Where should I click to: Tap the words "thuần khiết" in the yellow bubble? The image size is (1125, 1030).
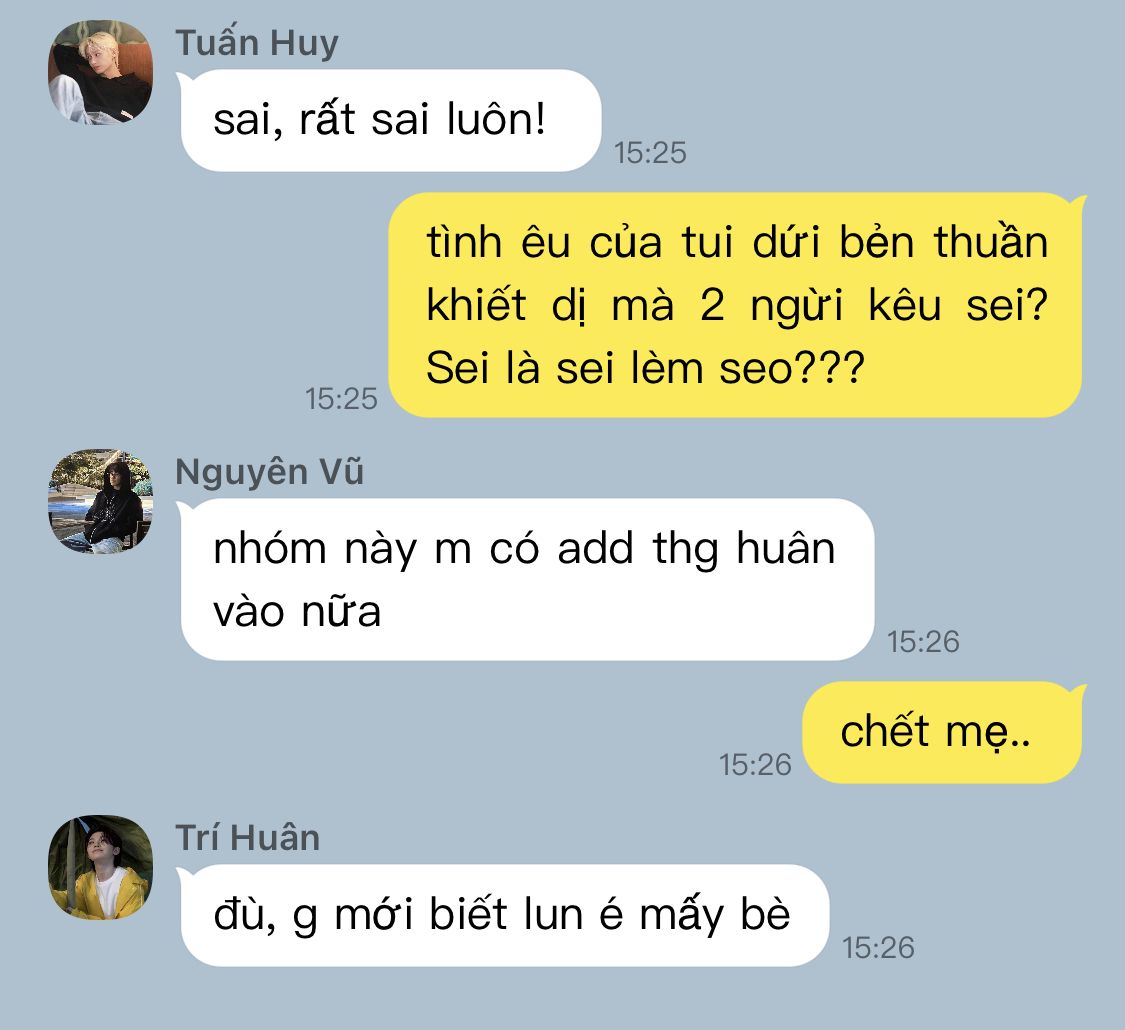tap(737, 273)
